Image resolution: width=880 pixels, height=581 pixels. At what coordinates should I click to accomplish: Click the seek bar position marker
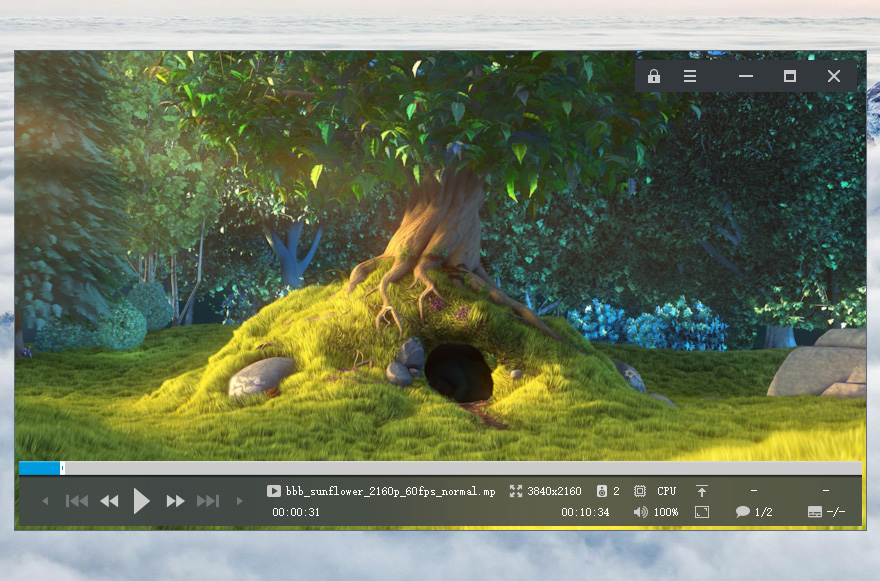(x=62, y=468)
